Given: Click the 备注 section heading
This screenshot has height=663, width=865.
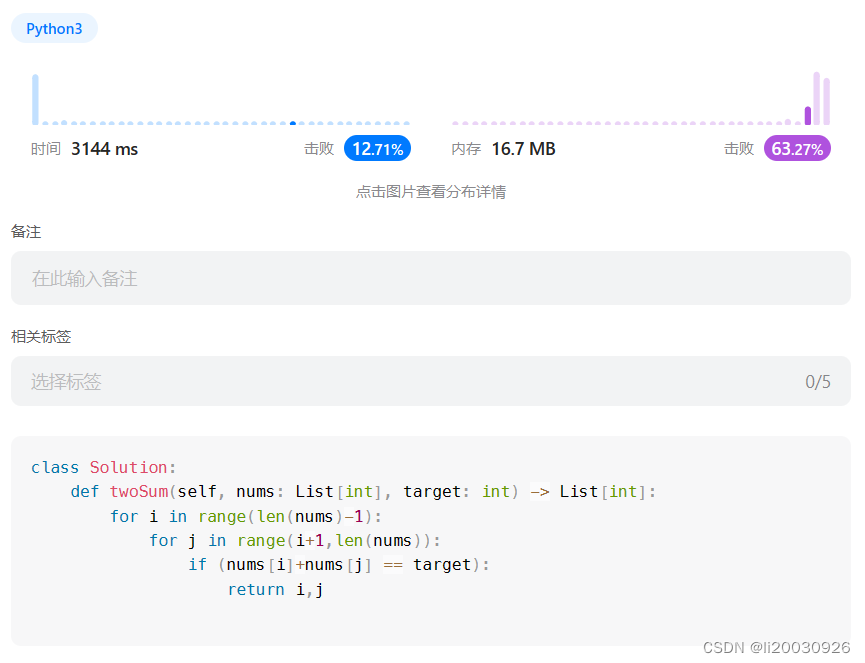Looking at the screenshot, I should 25,232.
